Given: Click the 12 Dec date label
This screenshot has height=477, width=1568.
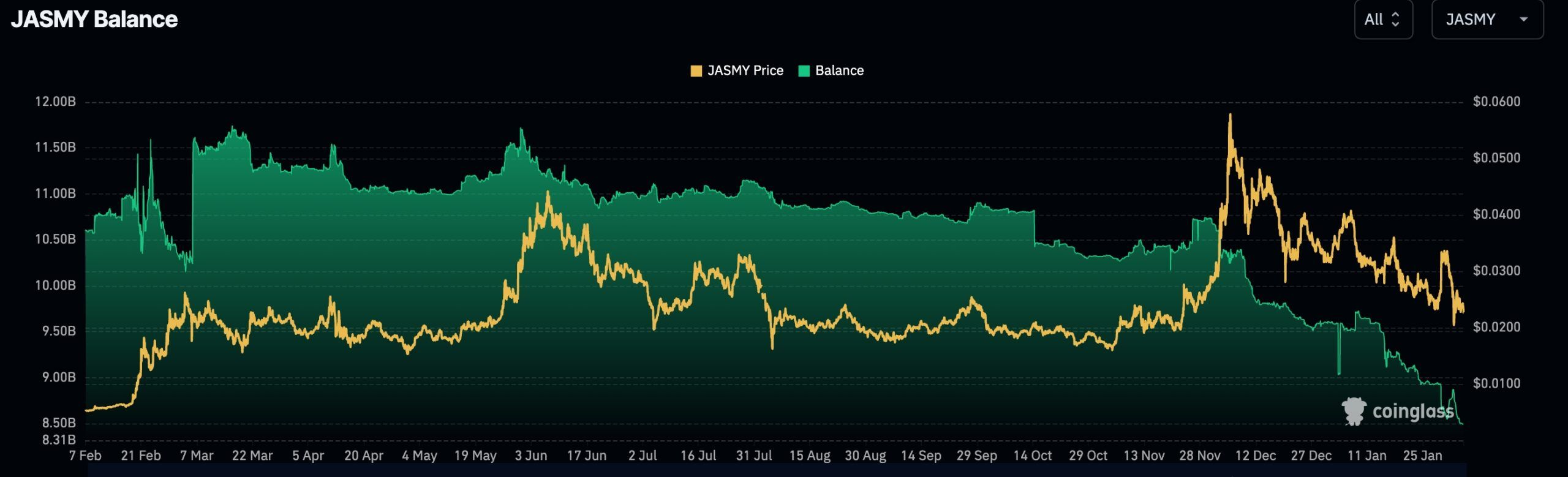Looking at the screenshot, I should coord(1256,456).
